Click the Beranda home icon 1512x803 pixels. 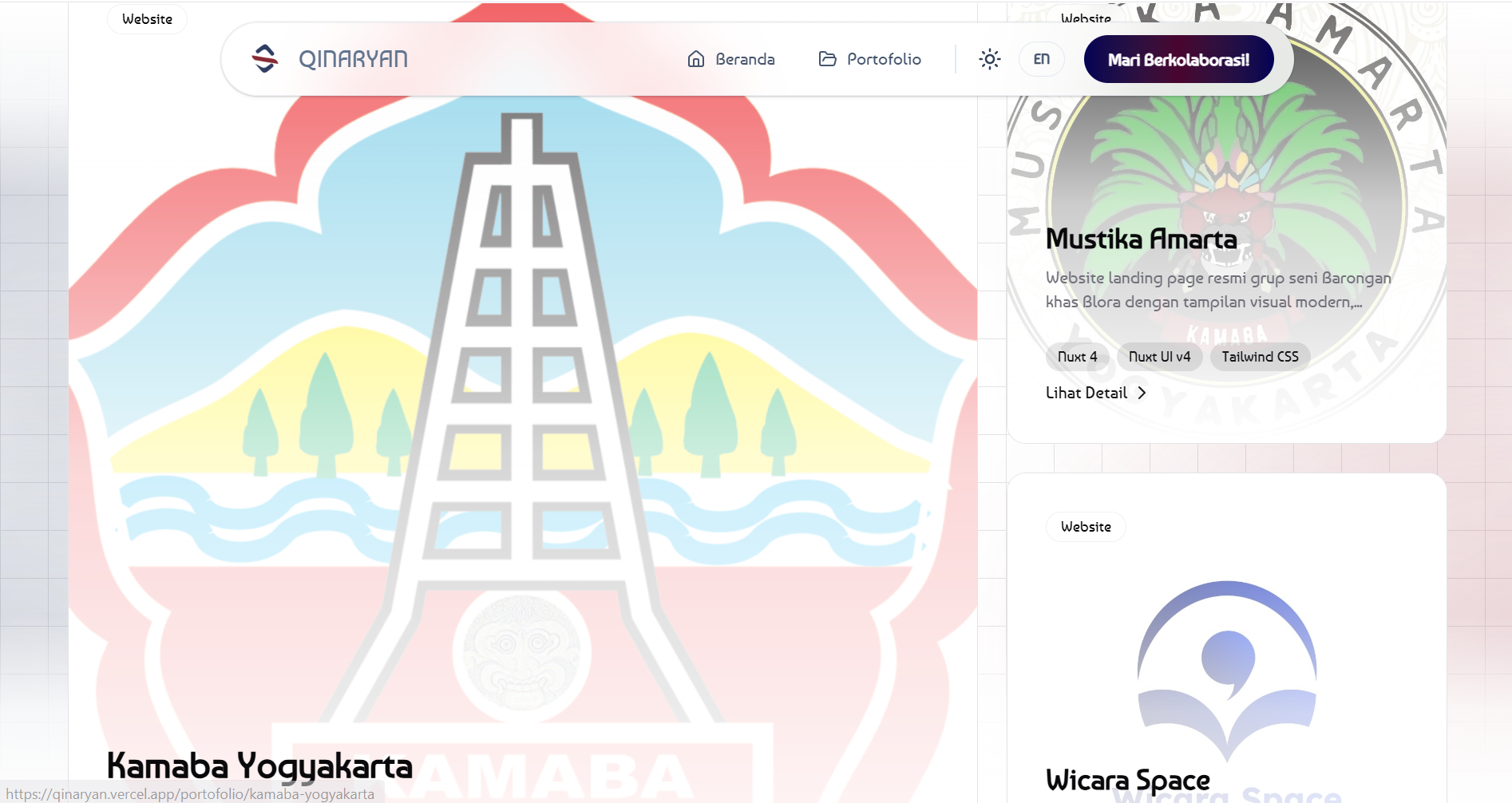[696, 59]
